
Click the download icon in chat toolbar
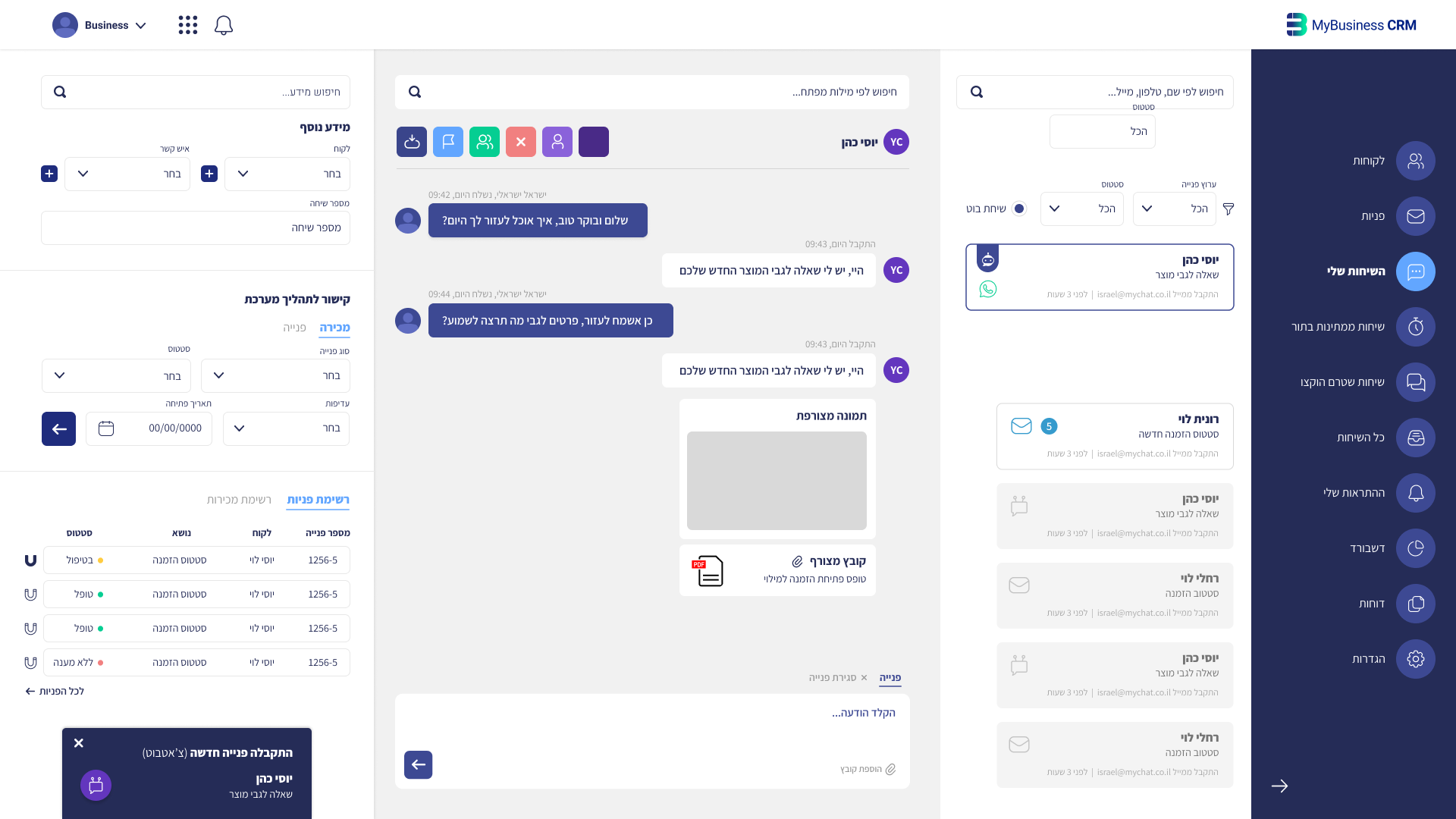click(x=412, y=142)
